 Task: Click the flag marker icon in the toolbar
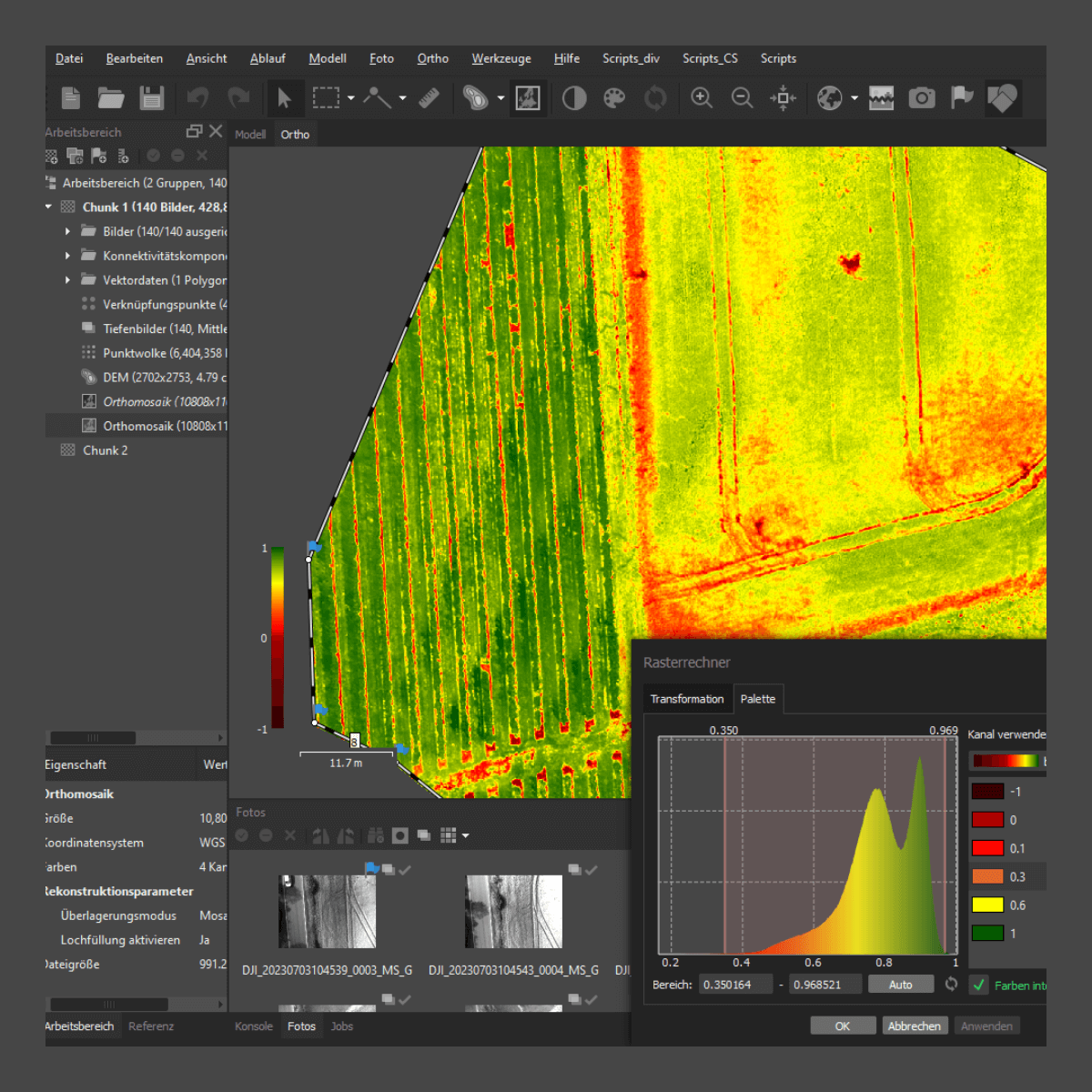pyautogui.click(x=962, y=97)
